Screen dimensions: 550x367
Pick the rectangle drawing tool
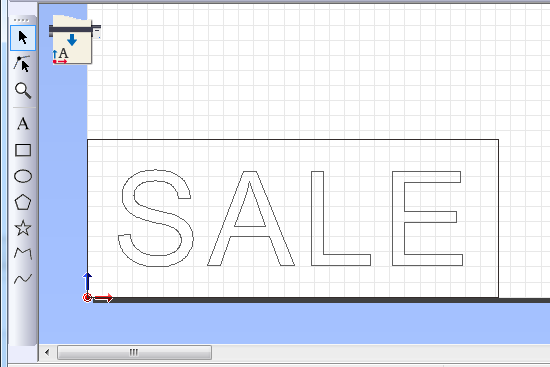pos(23,150)
